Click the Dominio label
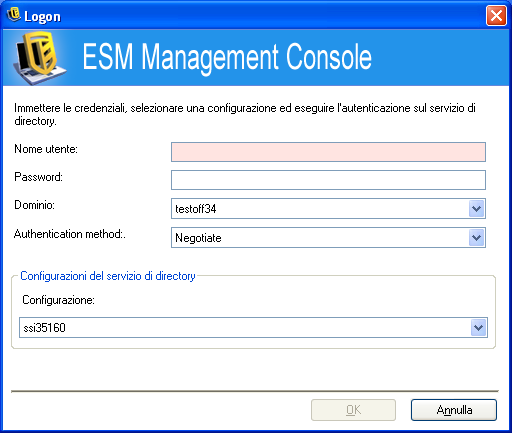This screenshot has width=512, height=433. 34,205
